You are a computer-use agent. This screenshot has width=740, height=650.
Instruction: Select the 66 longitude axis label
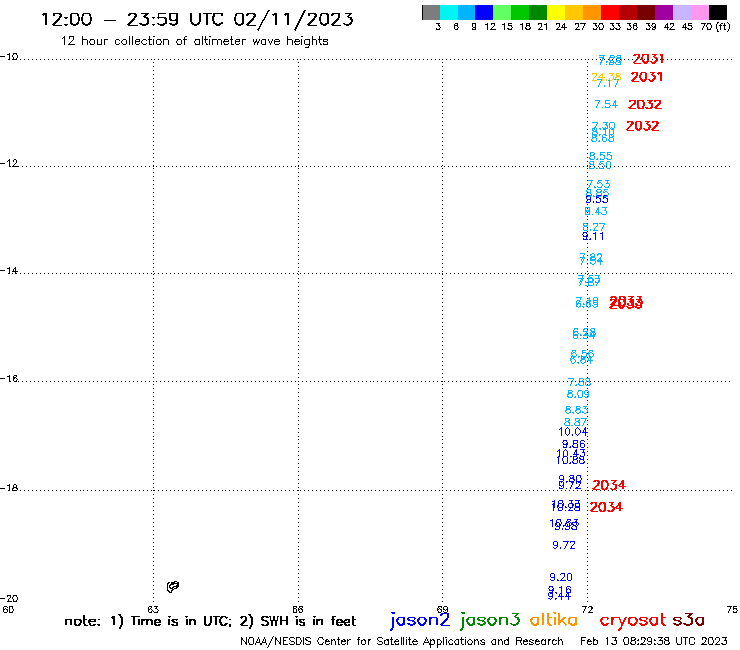click(297, 609)
